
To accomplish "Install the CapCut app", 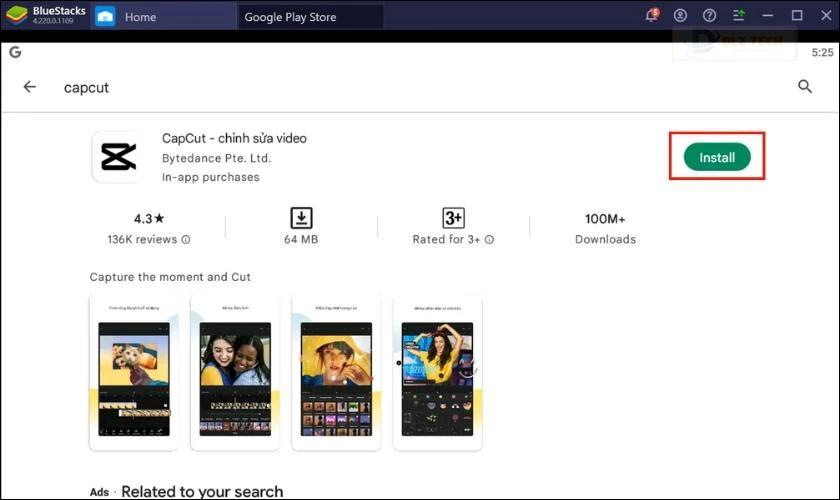I will point(717,157).
